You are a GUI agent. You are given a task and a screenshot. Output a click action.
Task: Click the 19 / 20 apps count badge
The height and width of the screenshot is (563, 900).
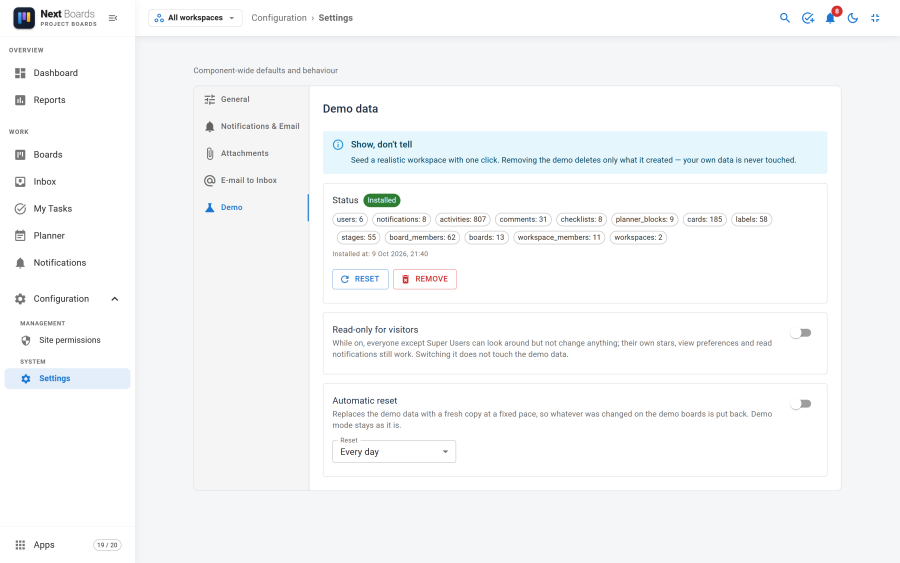pos(107,545)
